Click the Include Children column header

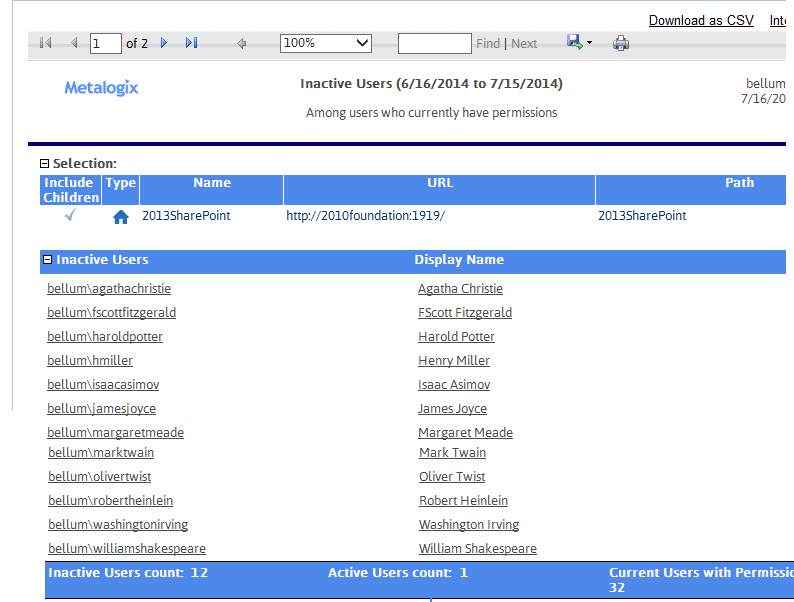click(x=71, y=190)
